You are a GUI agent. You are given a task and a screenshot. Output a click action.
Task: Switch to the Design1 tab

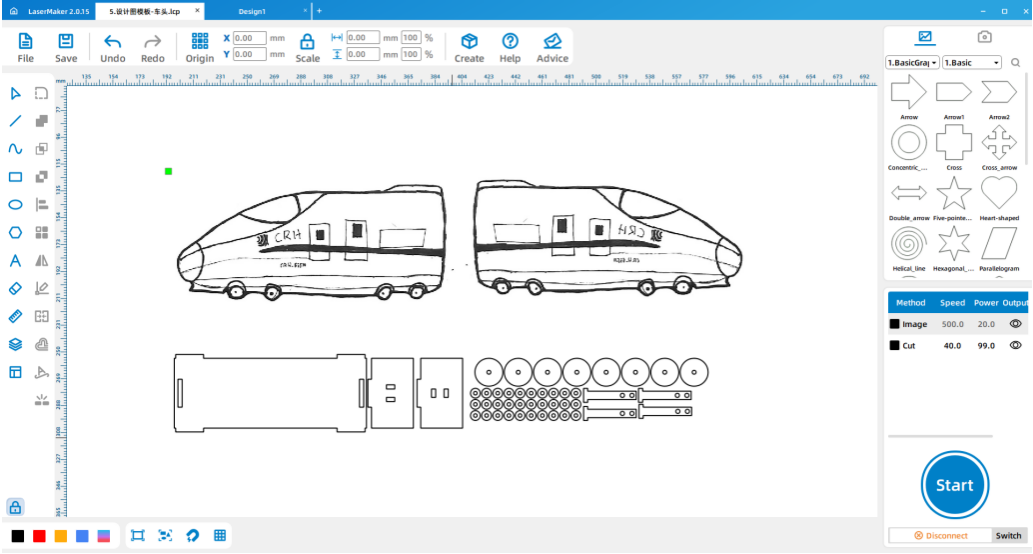[252, 10]
